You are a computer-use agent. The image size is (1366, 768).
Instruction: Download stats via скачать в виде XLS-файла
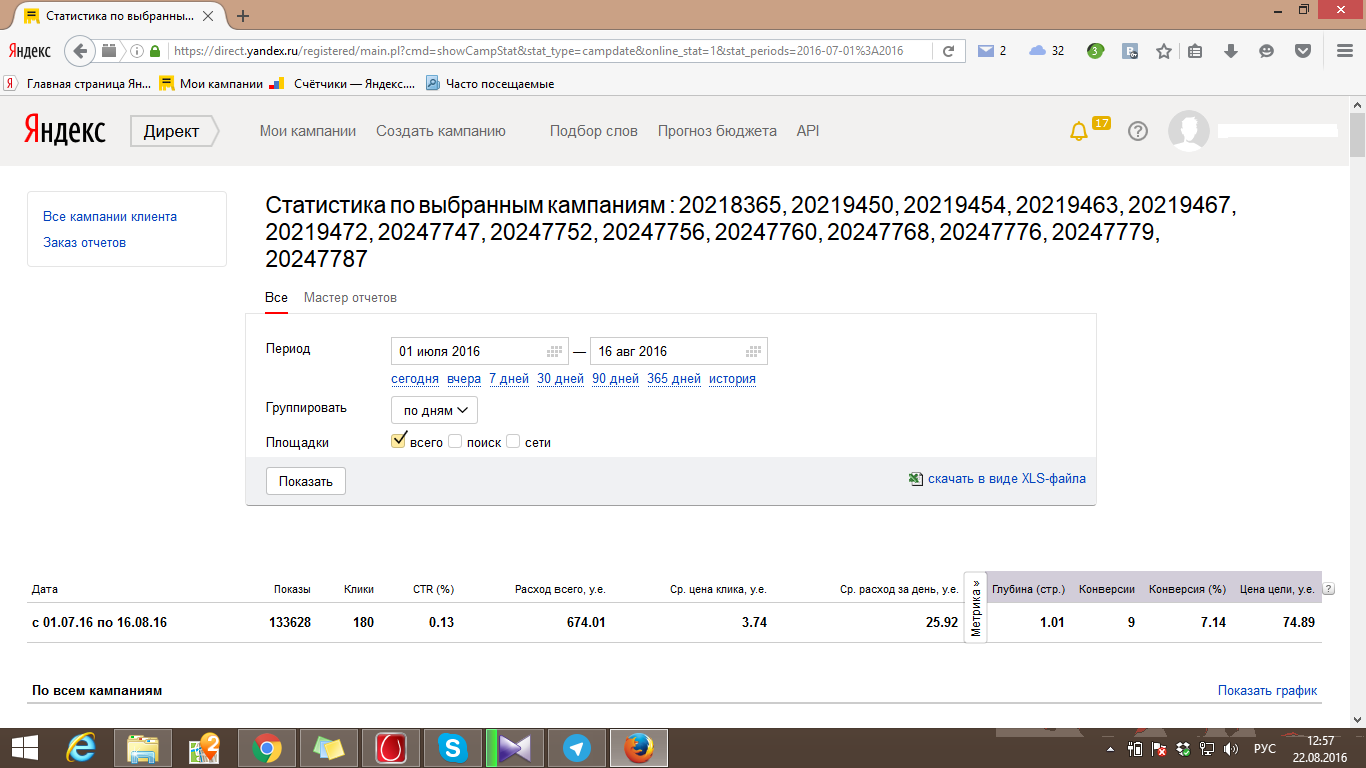click(x=1007, y=479)
